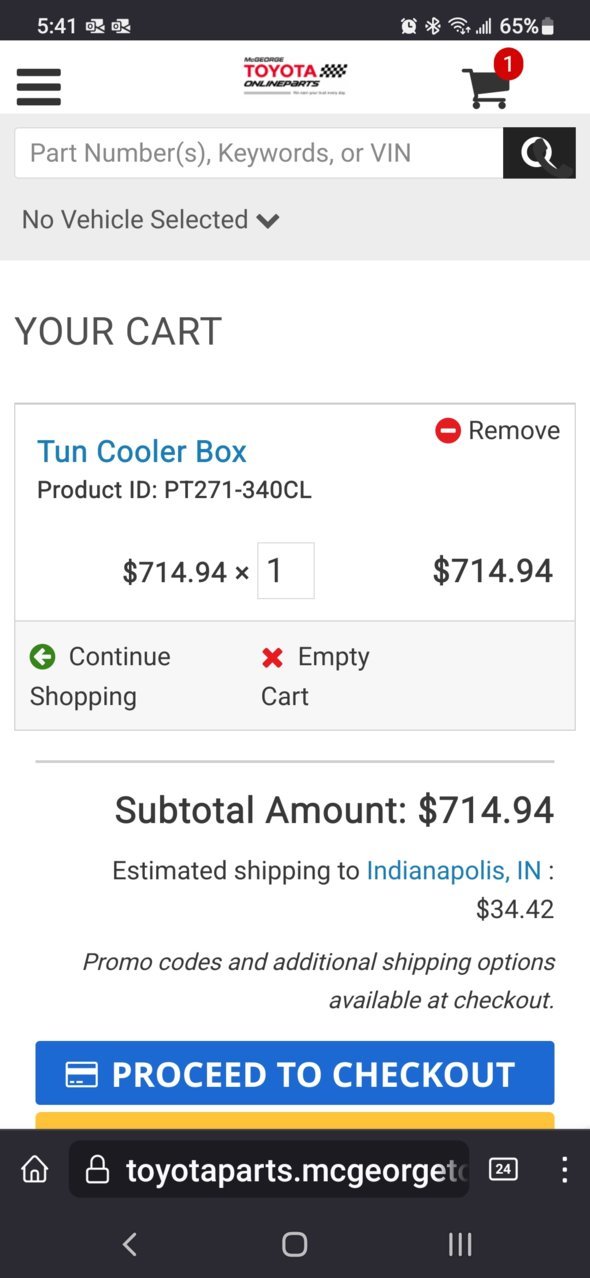Click the red X Empty Cart
The image size is (590, 1278).
pyautogui.click(x=272, y=657)
